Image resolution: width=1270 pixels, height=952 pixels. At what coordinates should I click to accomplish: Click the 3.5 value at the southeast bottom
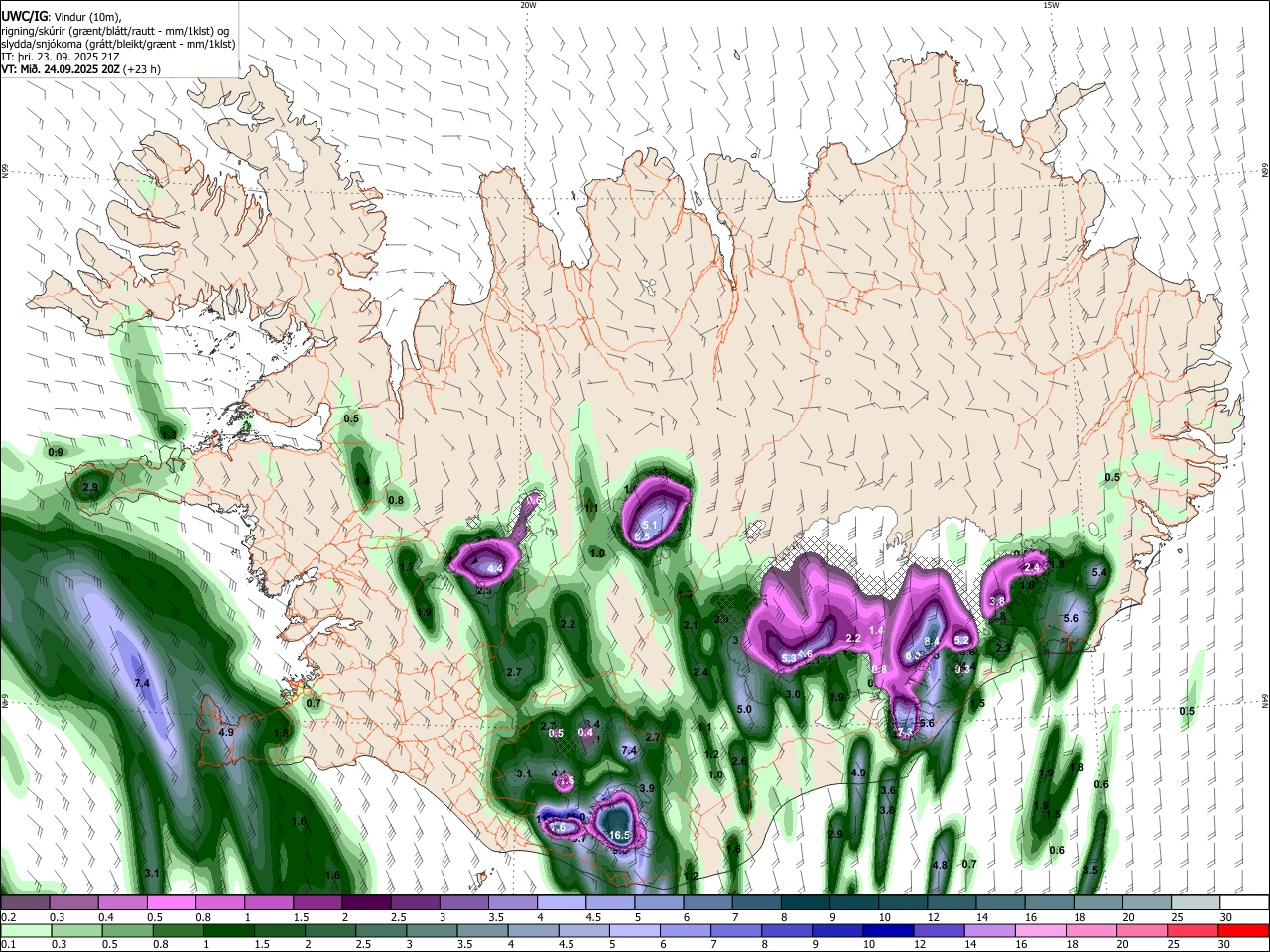point(1090,869)
